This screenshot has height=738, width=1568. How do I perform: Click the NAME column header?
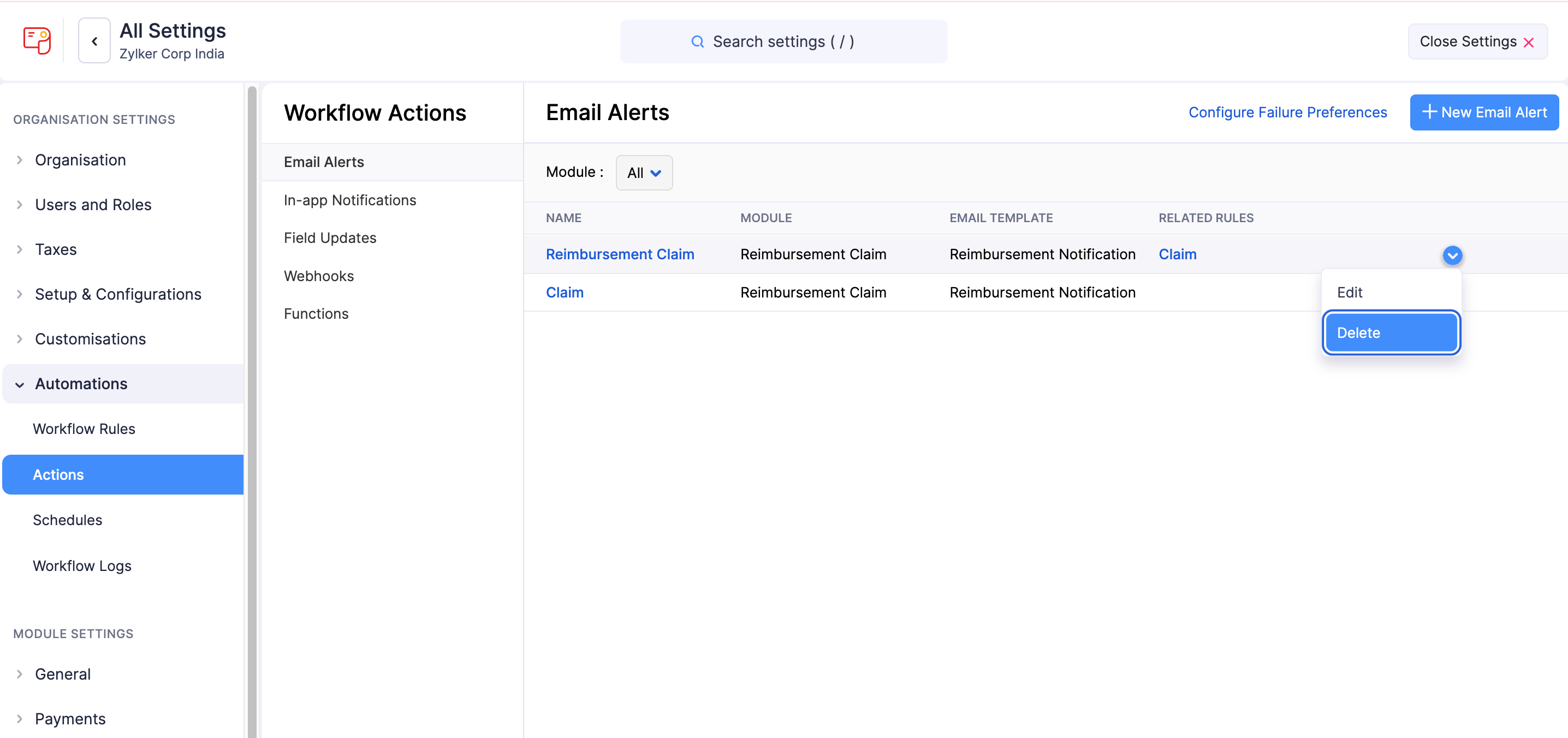click(x=563, y=218)
